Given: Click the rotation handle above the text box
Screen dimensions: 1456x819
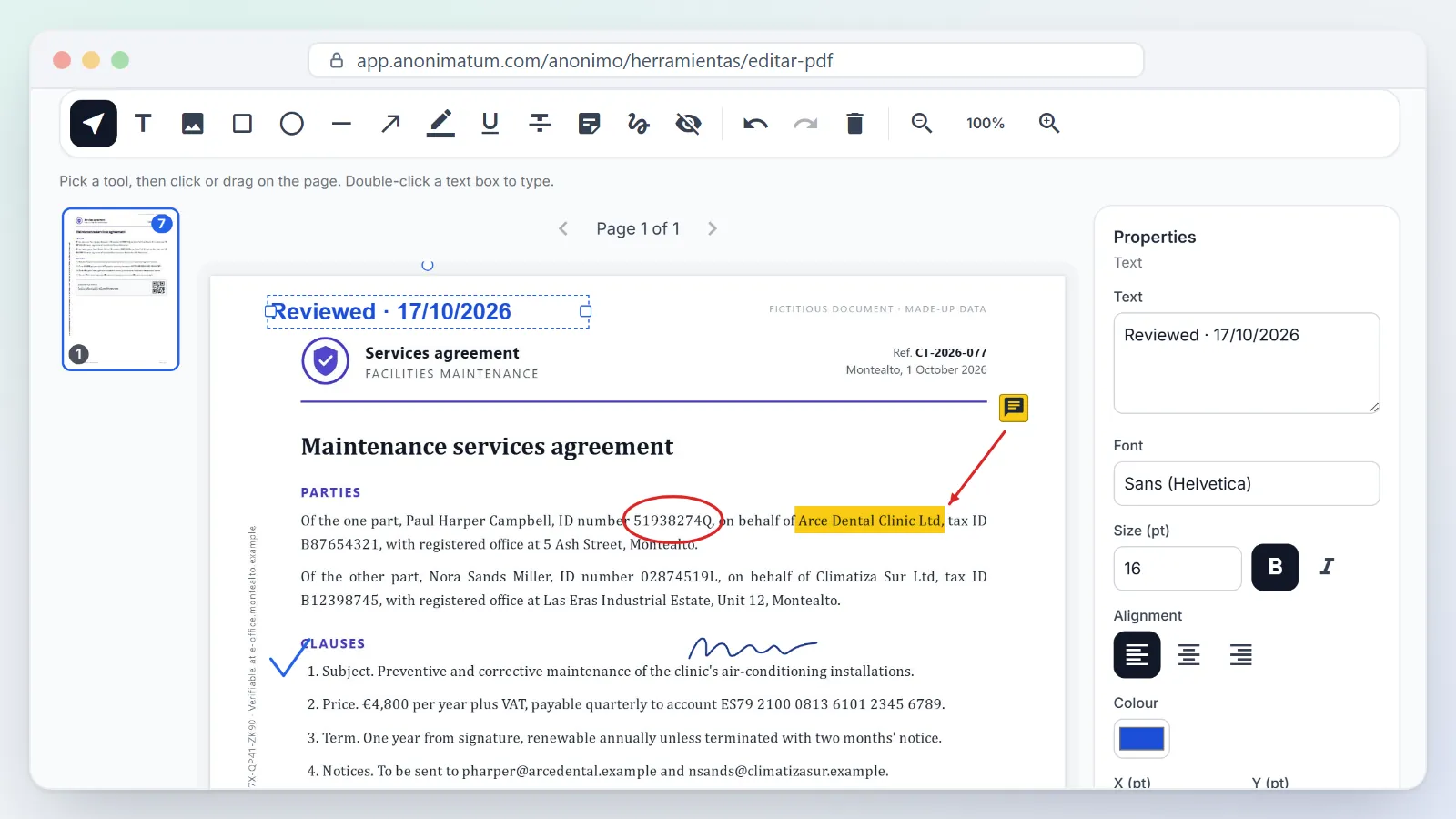Looking at the screenshot, I should click(428, 266).
